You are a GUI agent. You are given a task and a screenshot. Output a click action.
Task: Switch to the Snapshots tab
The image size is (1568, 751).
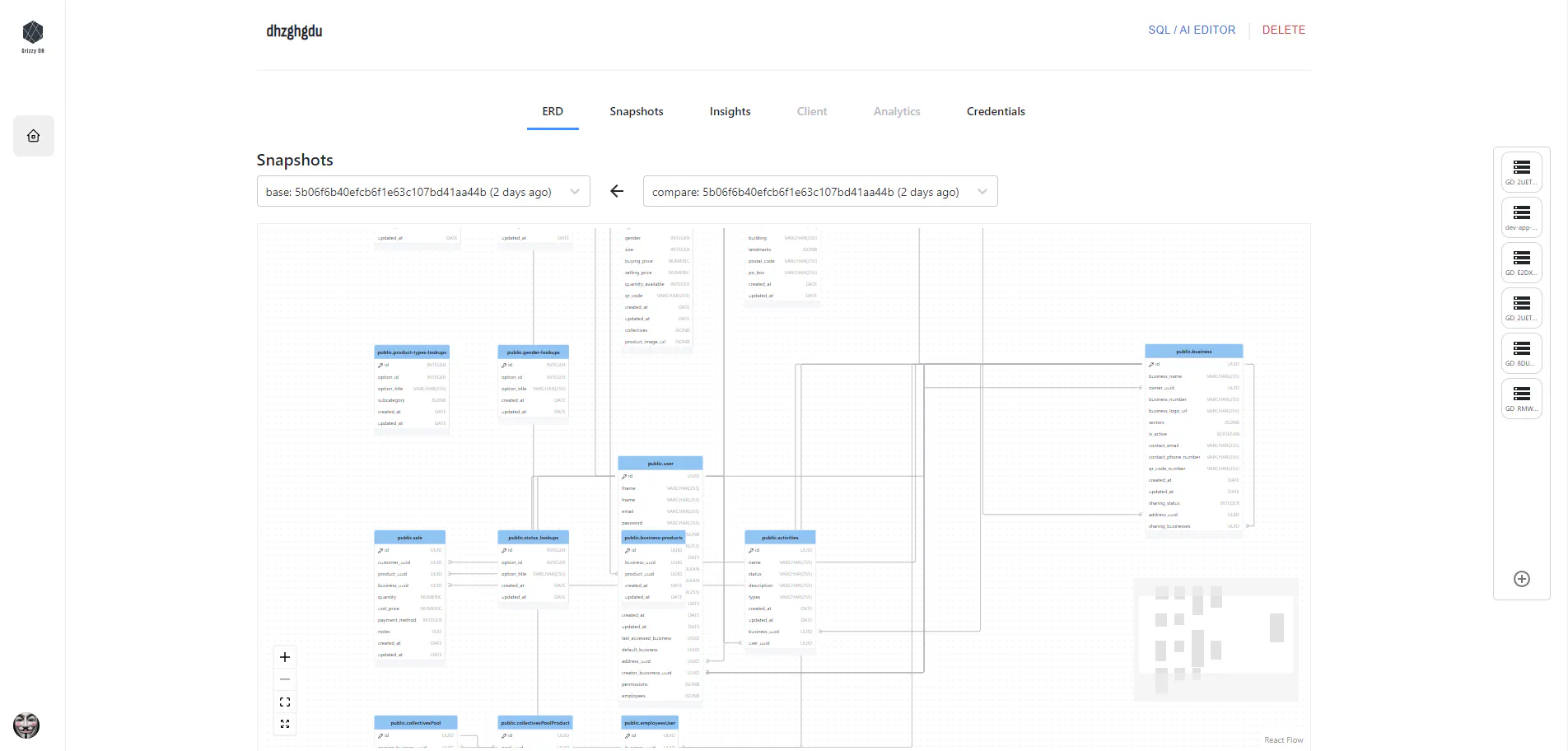[x=637, y=111]
